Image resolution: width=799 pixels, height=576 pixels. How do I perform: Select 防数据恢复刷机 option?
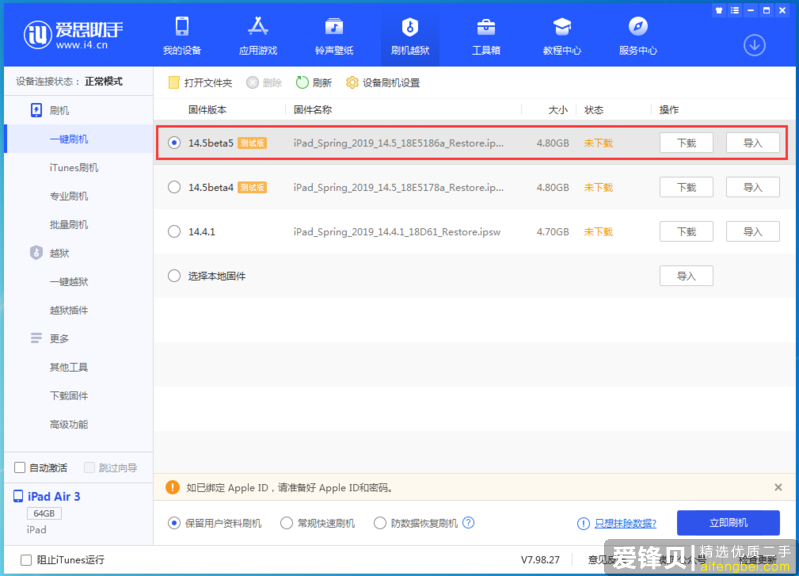click(380, 523)
